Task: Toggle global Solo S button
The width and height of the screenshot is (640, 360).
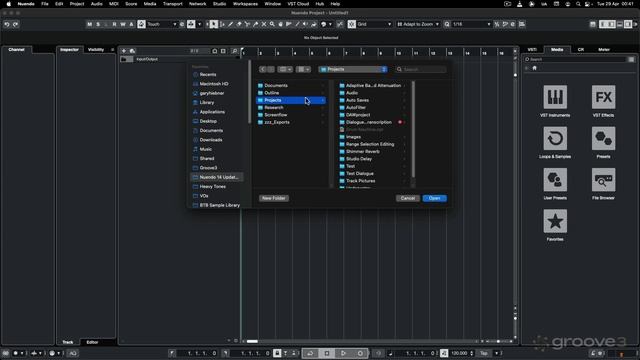Action: (x=98, y=24)
